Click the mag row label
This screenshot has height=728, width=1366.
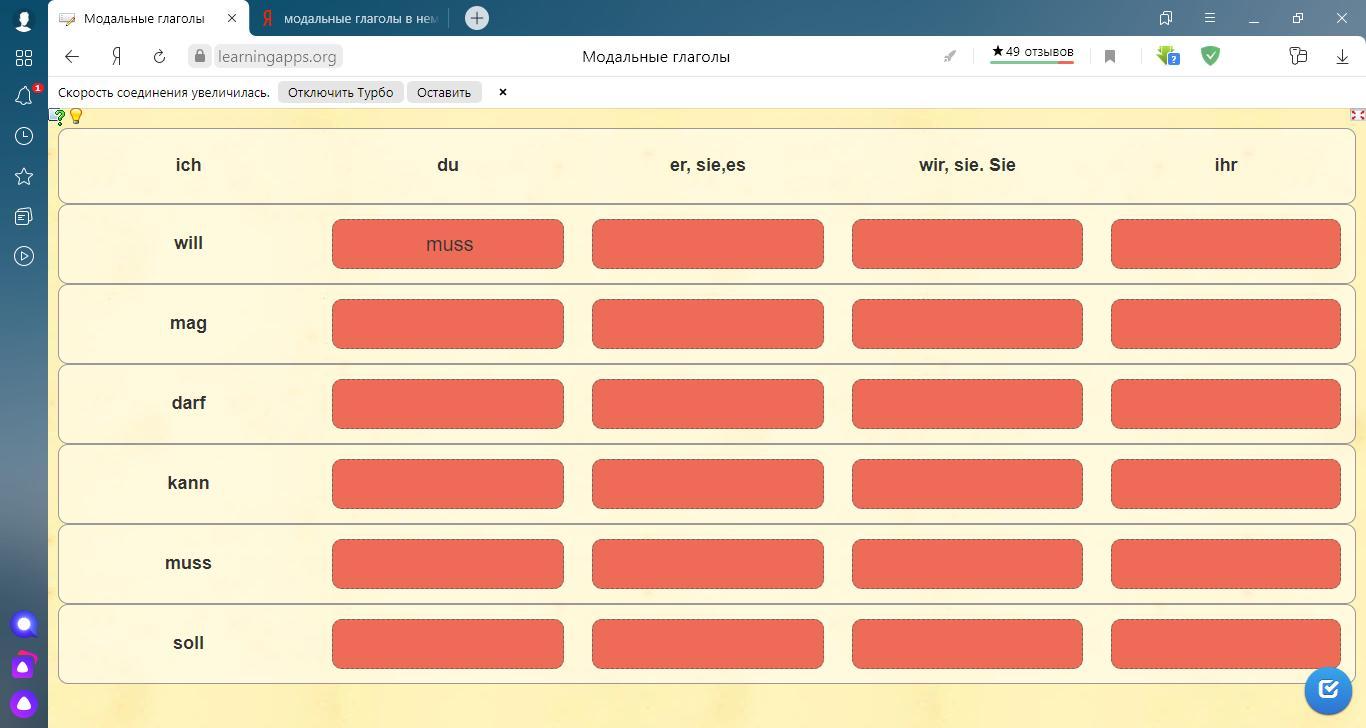(x=188, y=323)
